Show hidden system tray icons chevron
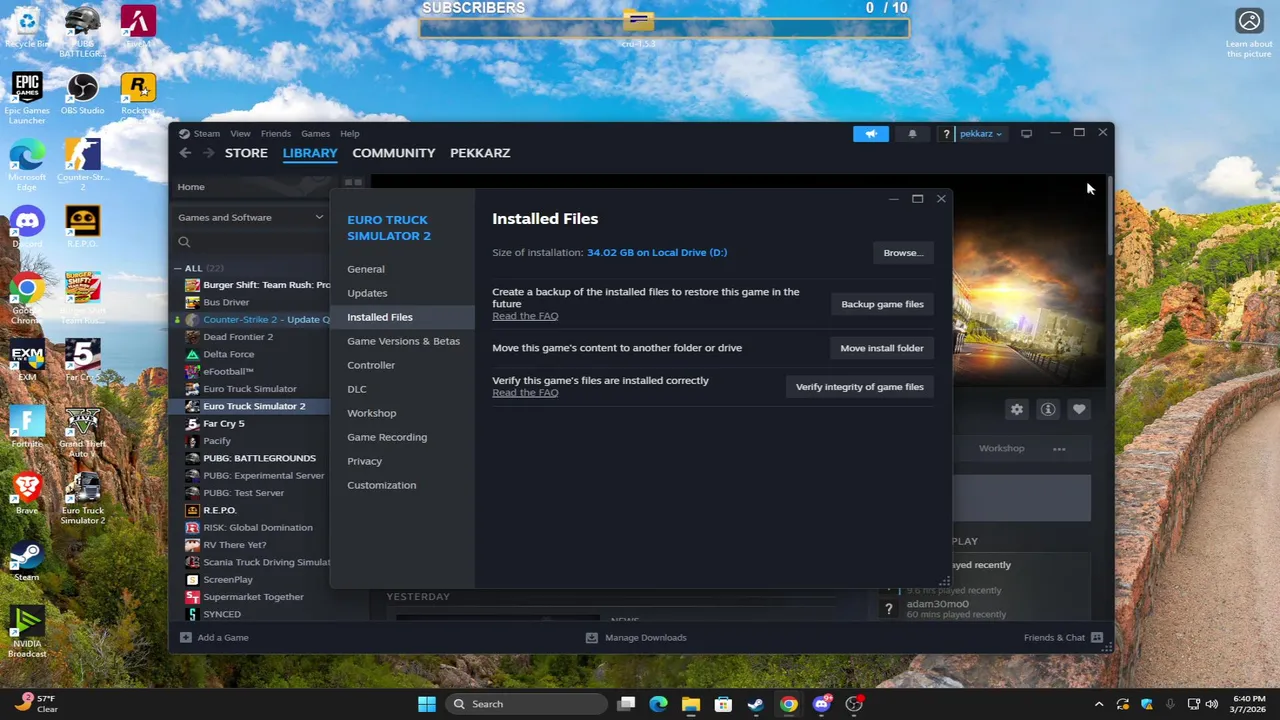This screenshot has width=1280, height=720. (x=1099, y=704)
